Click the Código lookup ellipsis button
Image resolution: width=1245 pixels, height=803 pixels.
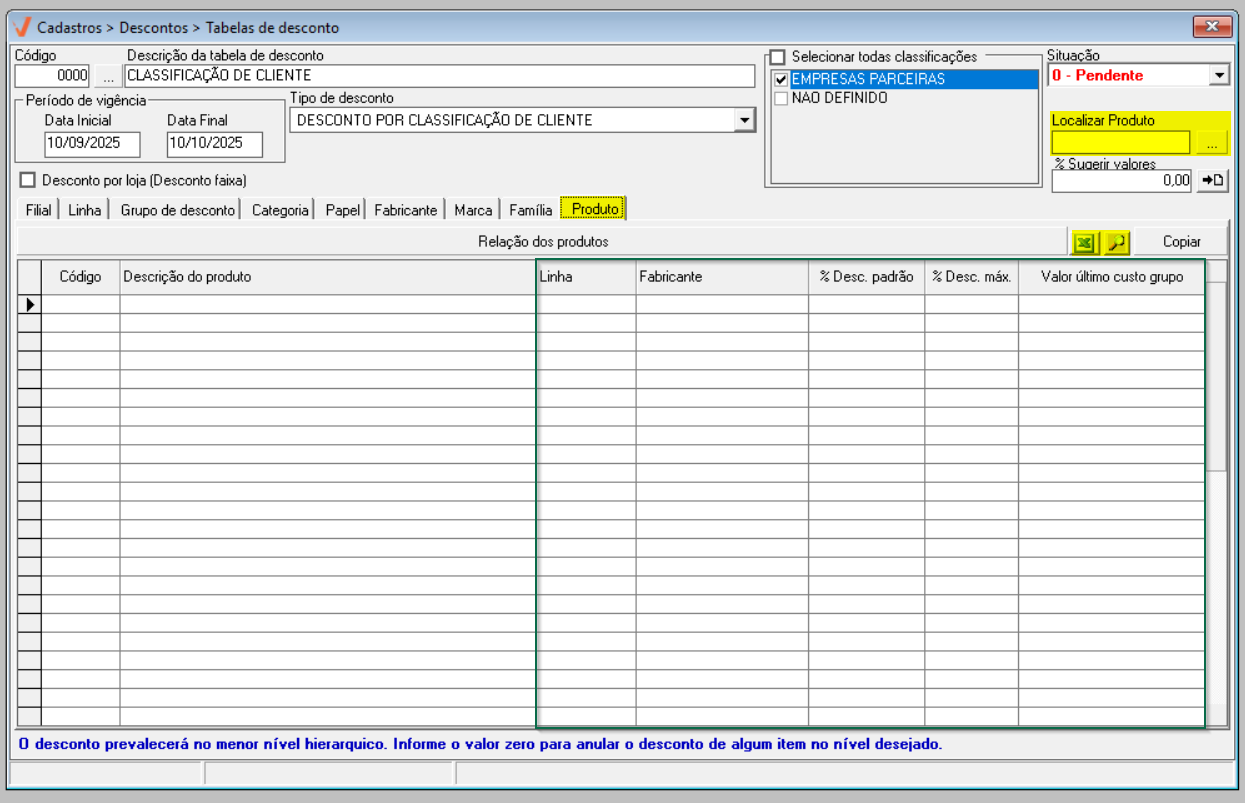pyautogui.click(x=108, y=76)
